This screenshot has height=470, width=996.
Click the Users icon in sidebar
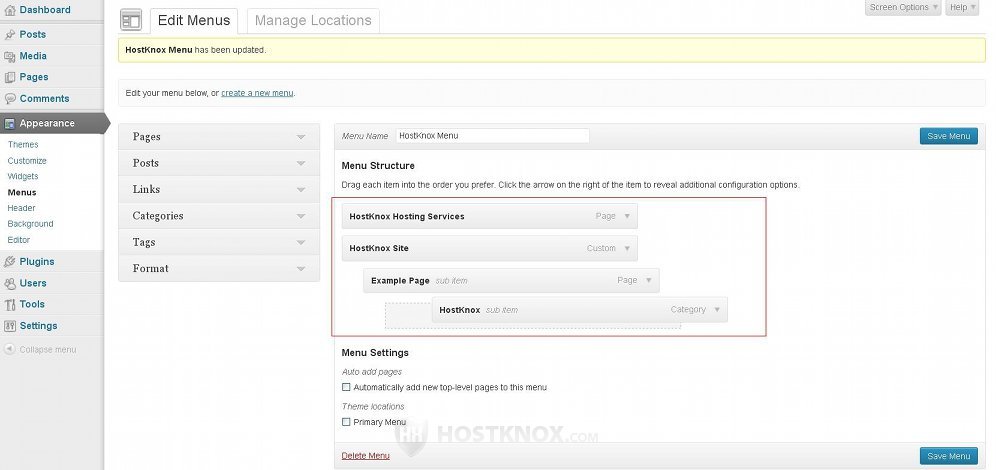tap(10, 283)
